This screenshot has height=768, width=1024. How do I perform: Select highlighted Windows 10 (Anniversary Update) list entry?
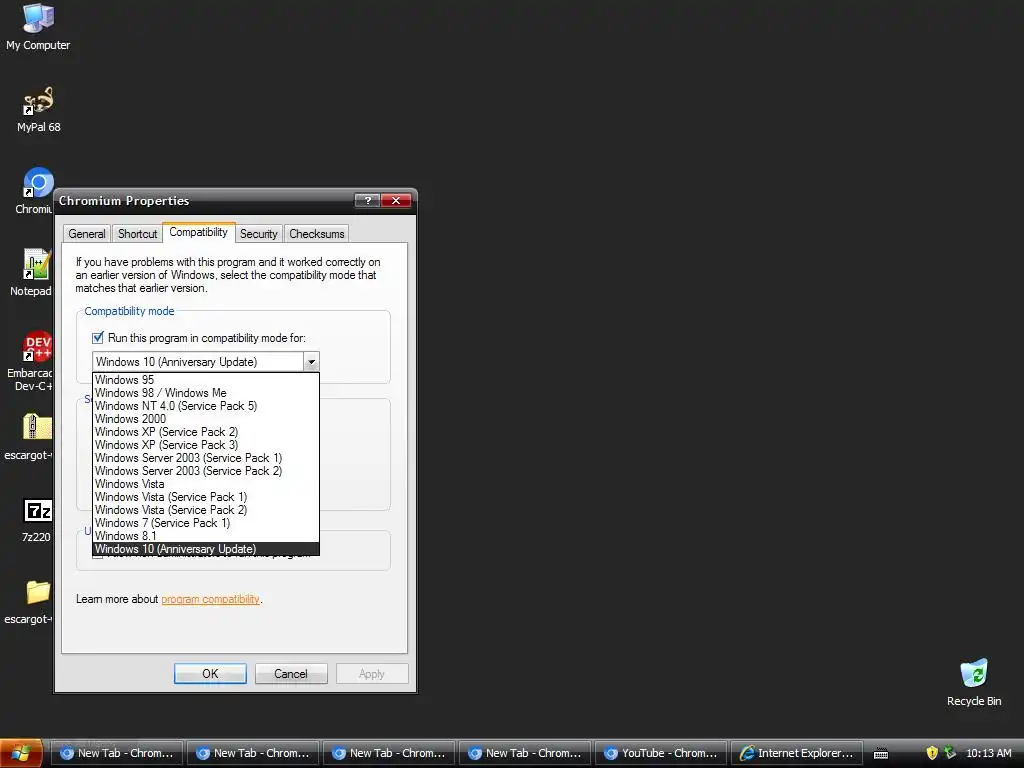coord(206,549)
